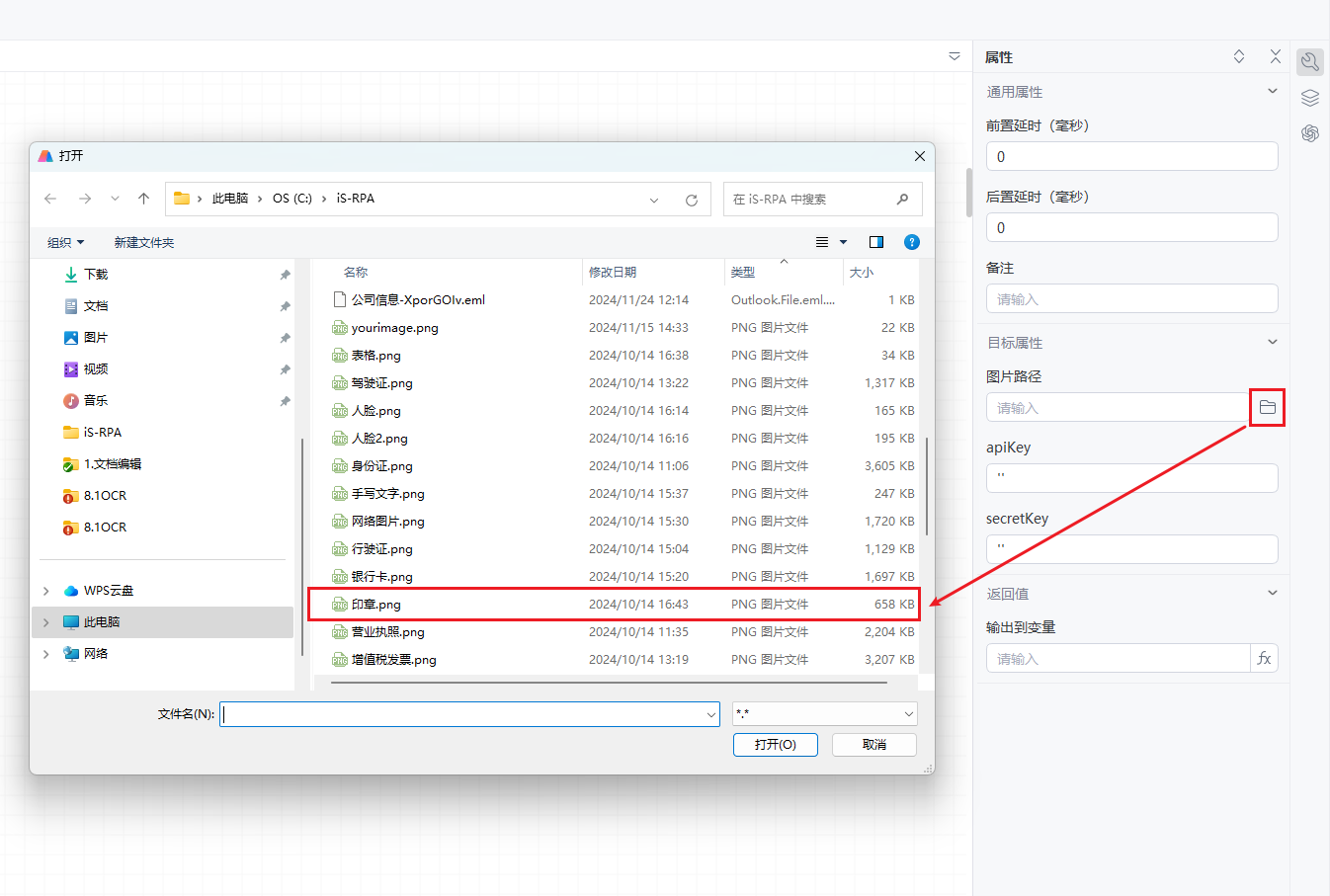Go up one folder level

coord(143,199)
